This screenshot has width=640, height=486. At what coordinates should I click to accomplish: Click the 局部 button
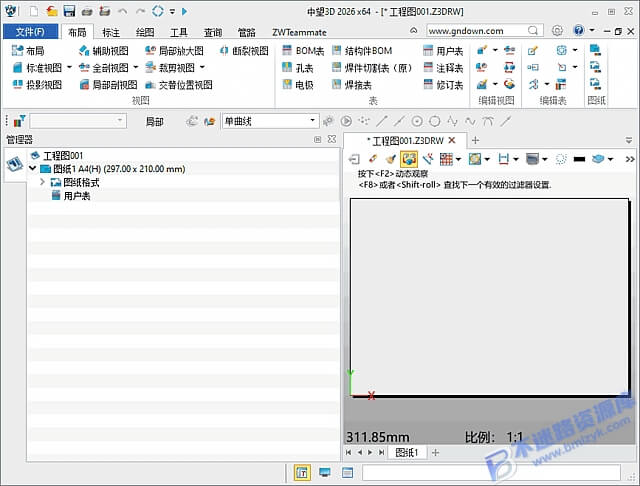(155, 122)
